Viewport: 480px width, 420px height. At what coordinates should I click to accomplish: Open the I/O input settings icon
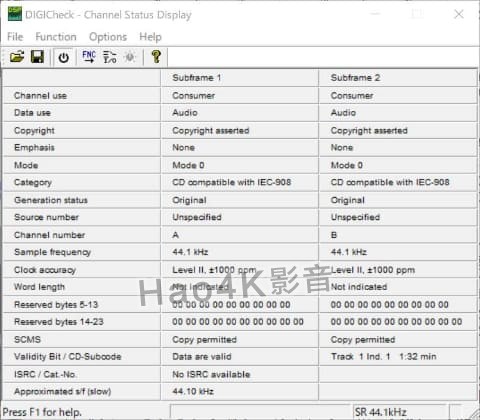109,57
